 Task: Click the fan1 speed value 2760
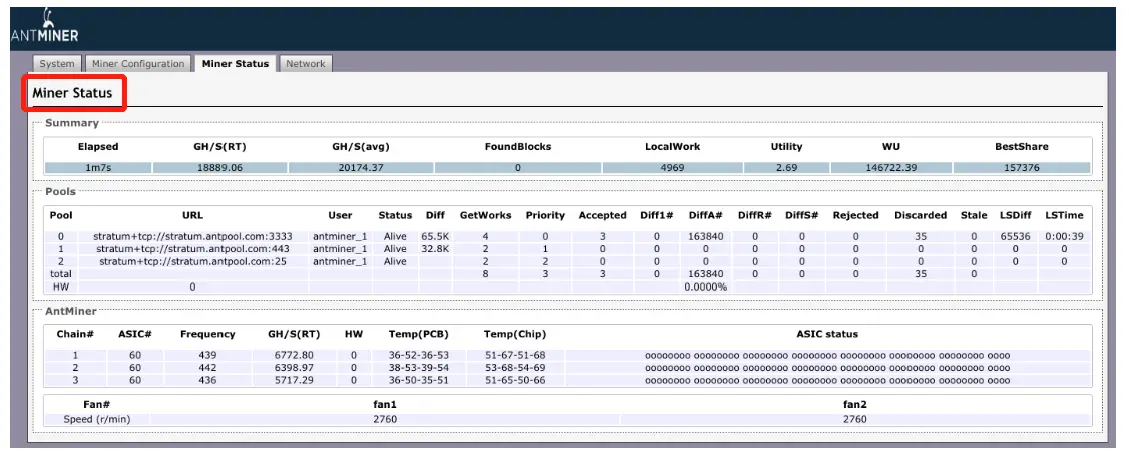pyautogui.click(x=385, y=419)
